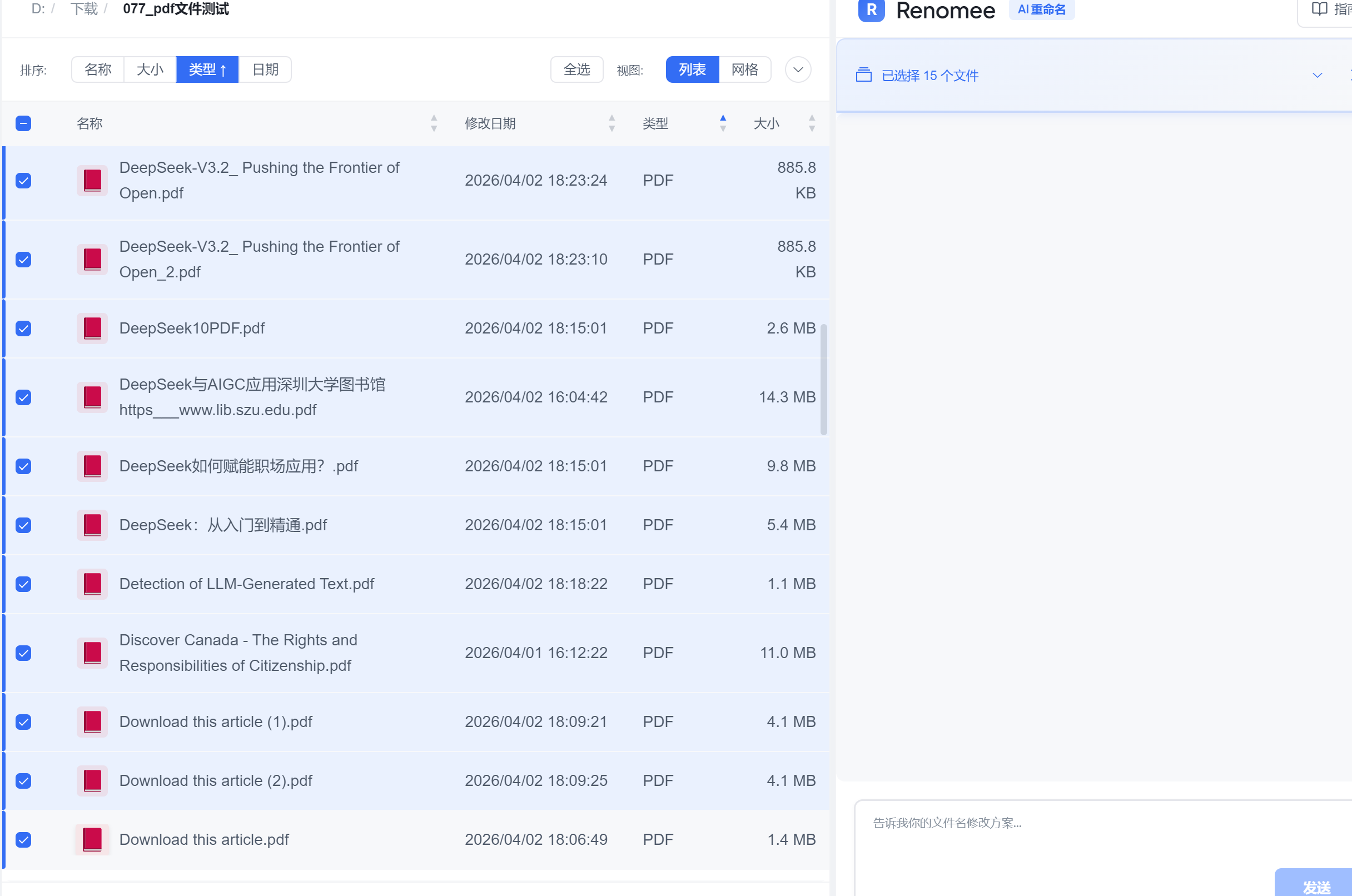This screenshot has height=896, width=1352.
Task: Click the PDF icon for Discover Canada file
Action: [x=92, y=653]
